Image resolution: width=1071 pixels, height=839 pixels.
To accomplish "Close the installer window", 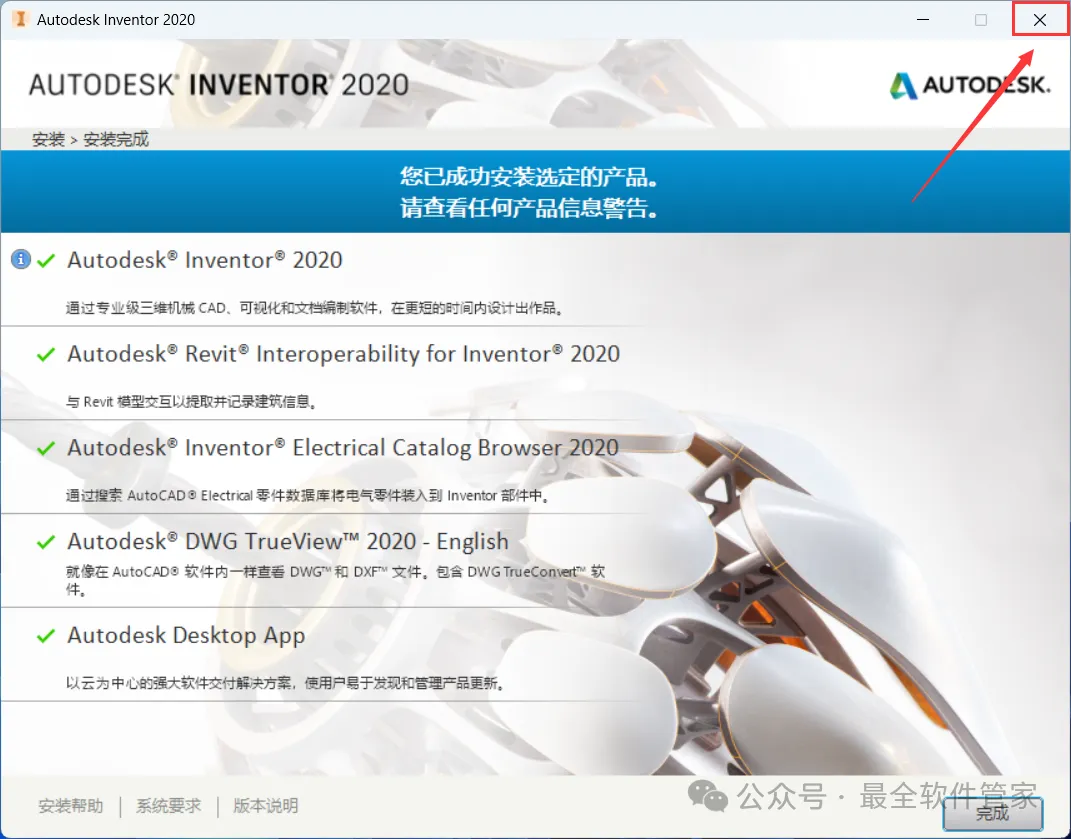I will [x=1040, y=20].
